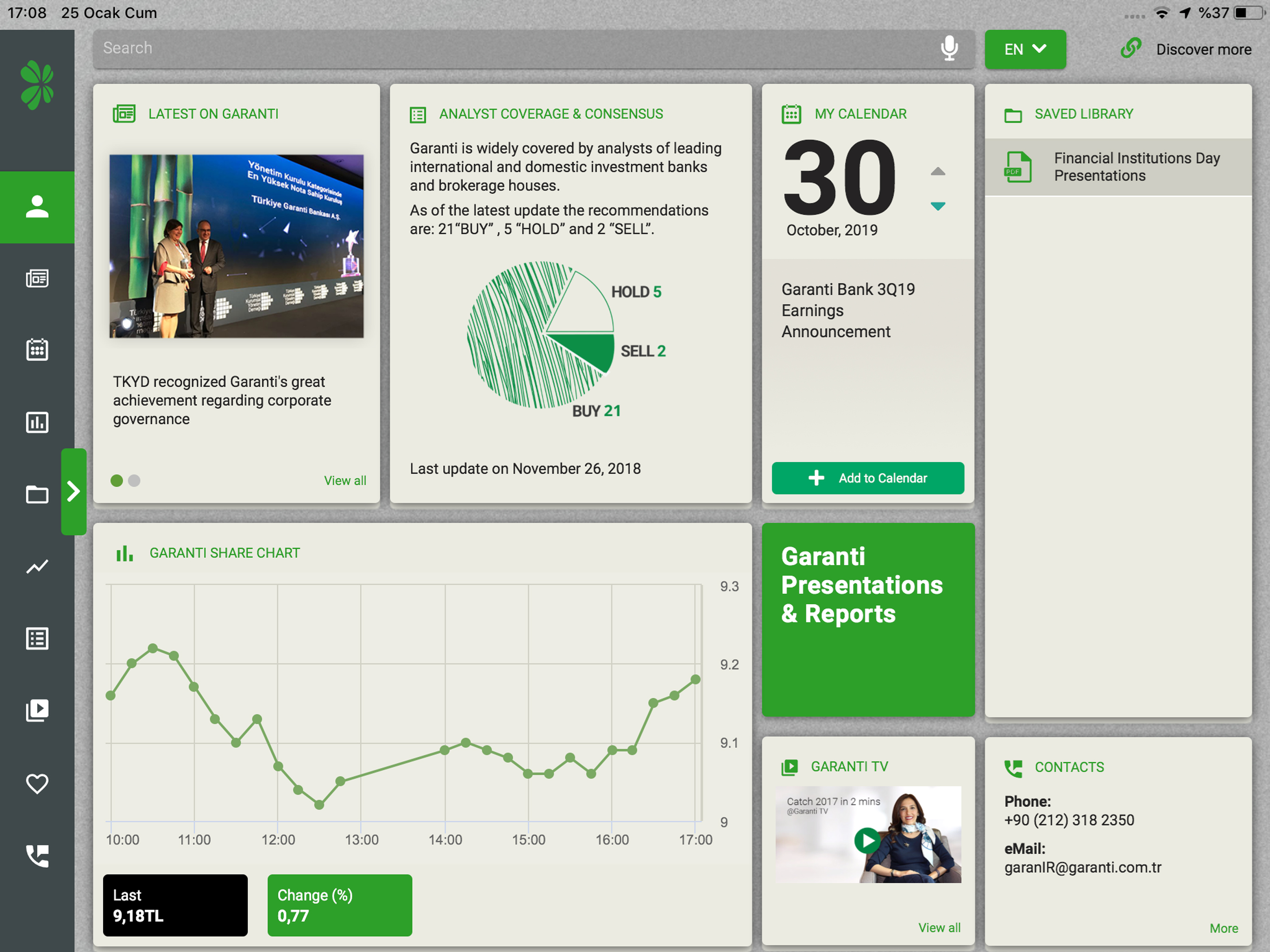Open the folder library icon in sidebar
The image size is (1270, 952).
pyautogui.click(x=37, y=495)
